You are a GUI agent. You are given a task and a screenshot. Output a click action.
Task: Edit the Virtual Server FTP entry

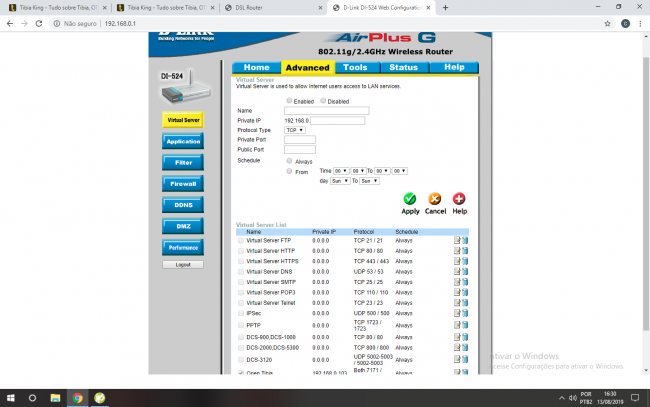pyautogui.click(x=457, y=240)
